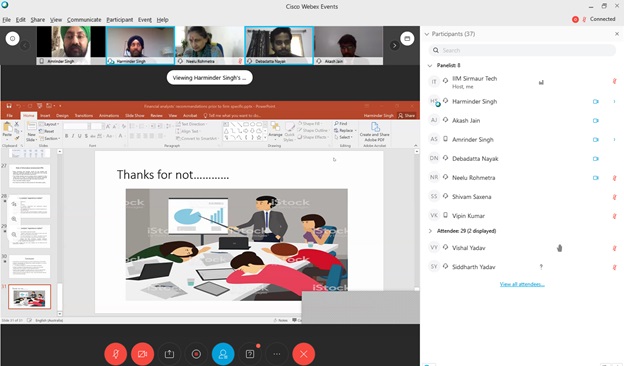Leave event with the red X button

point(304,354)
